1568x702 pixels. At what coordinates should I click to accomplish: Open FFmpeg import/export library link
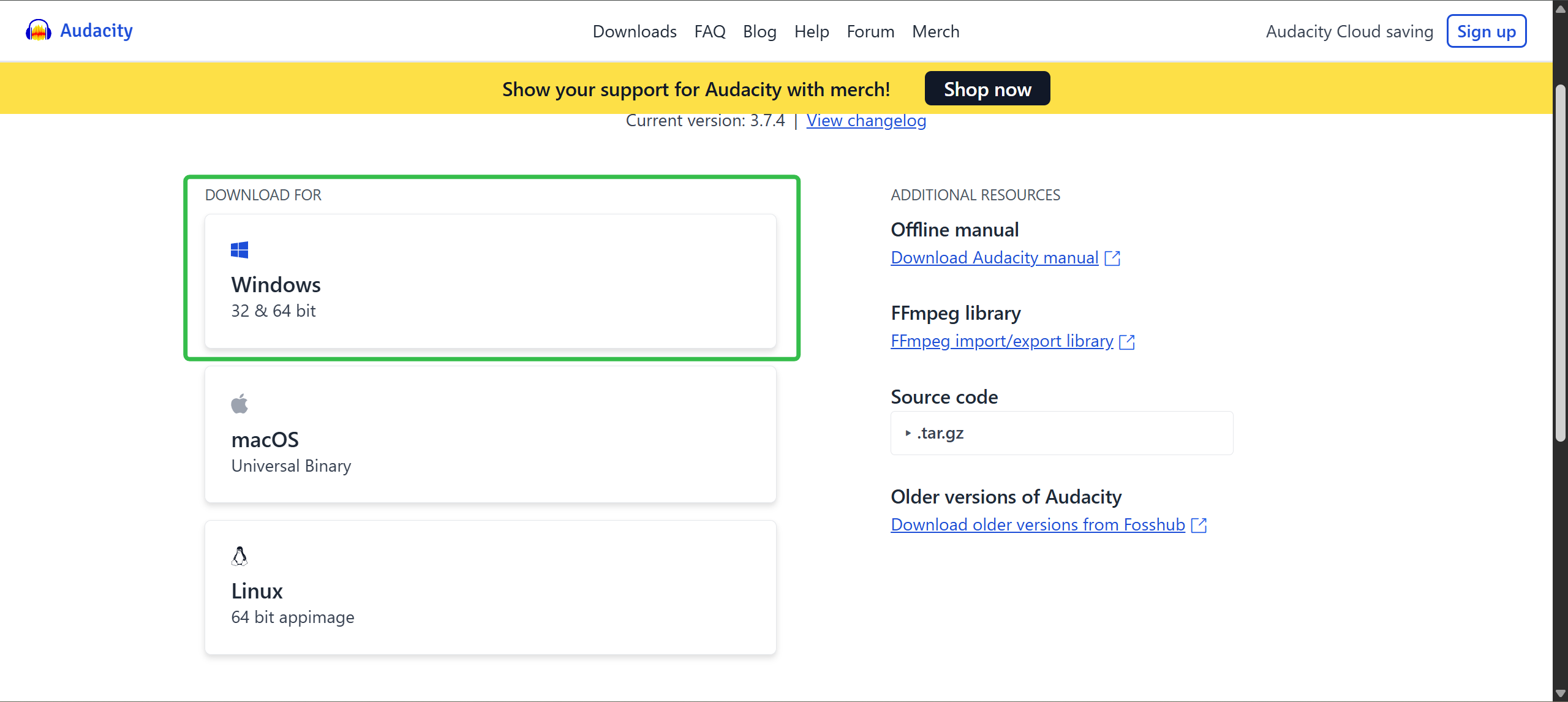tap(1002, 341)
